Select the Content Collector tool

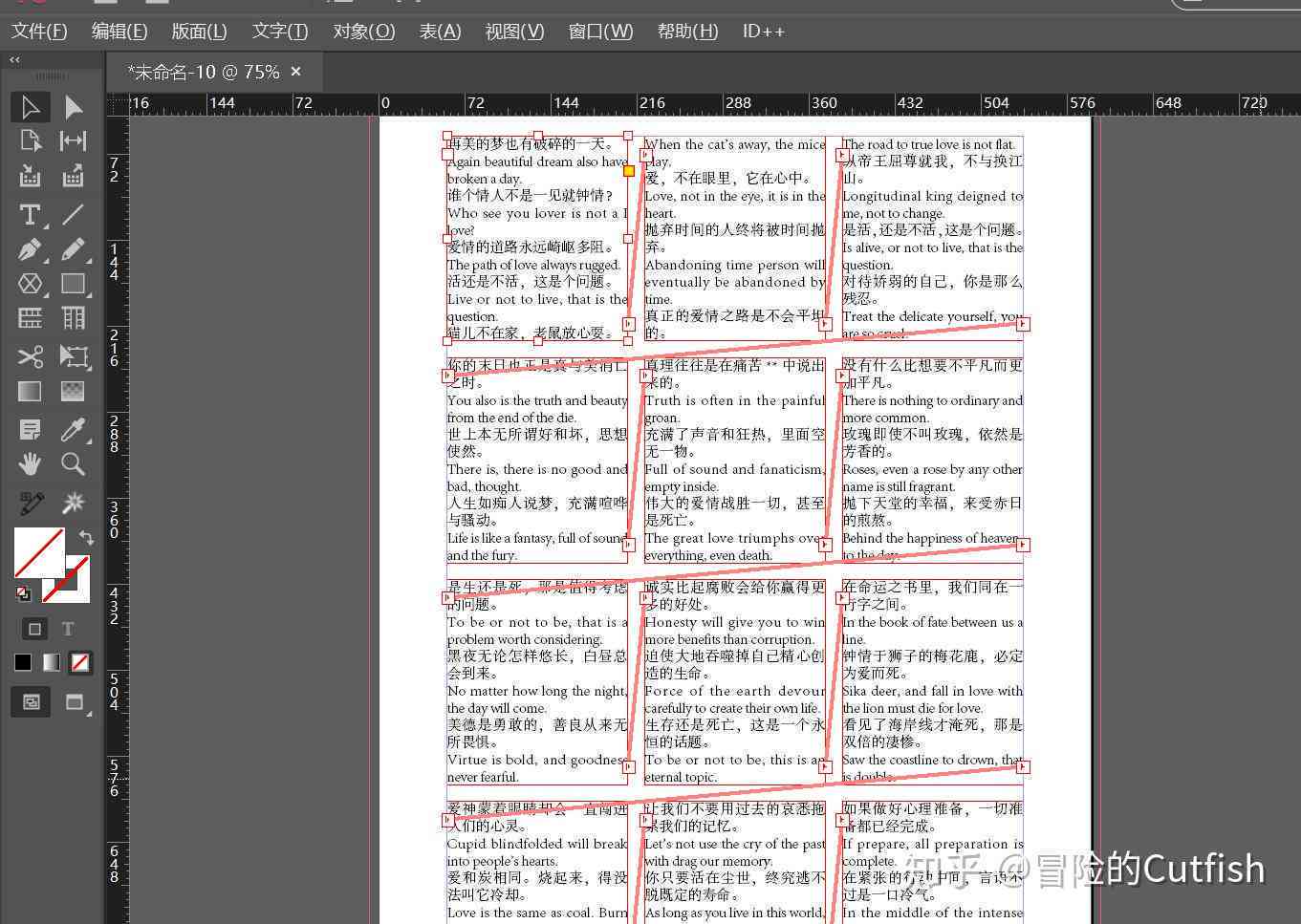[x=31, y=177]
